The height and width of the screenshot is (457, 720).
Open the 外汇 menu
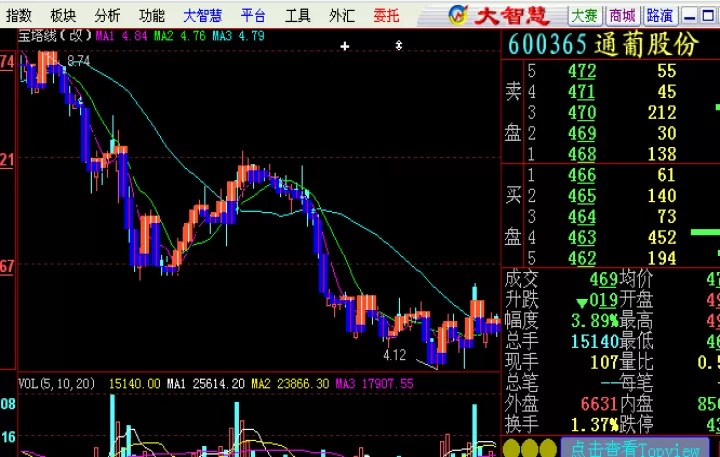[x=342, y=16]
